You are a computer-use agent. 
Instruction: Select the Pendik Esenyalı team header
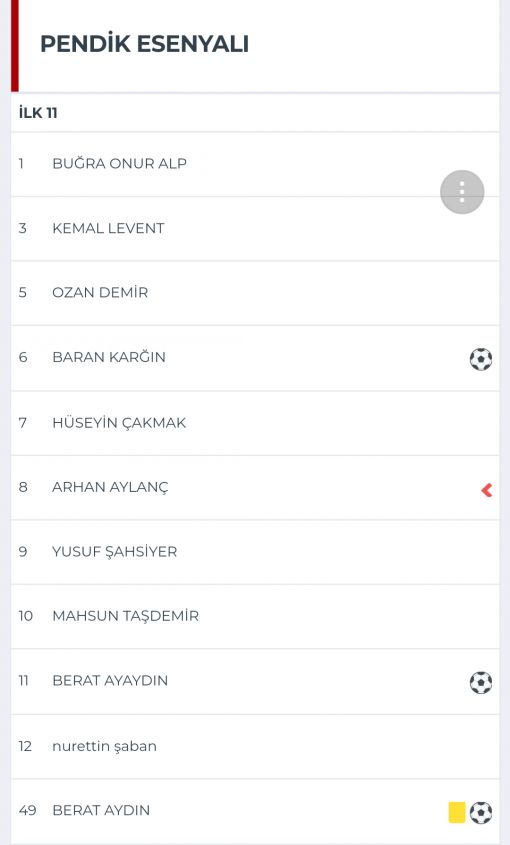144,44
